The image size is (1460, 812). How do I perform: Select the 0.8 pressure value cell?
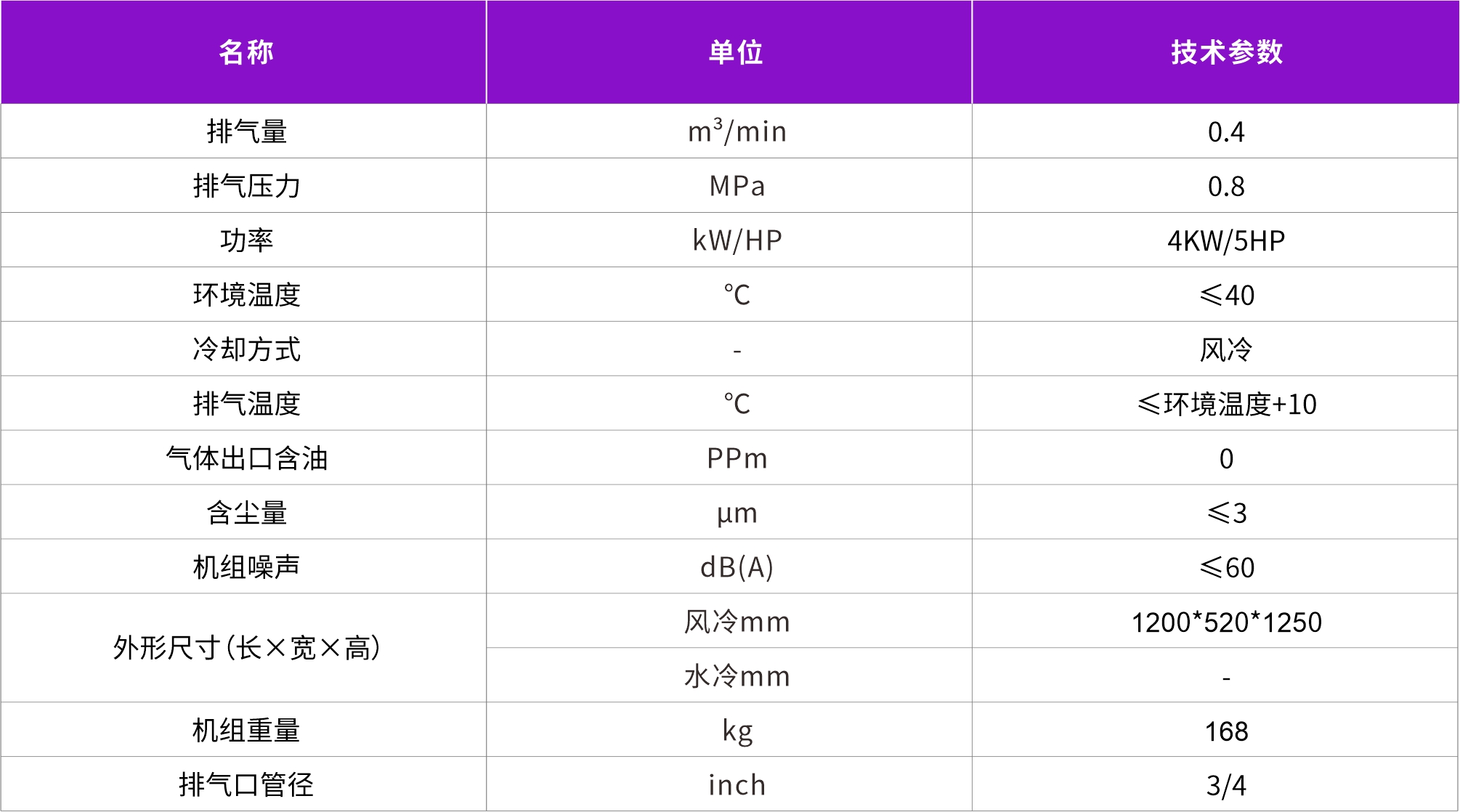pyautogui.click(x=1226, y=186)
